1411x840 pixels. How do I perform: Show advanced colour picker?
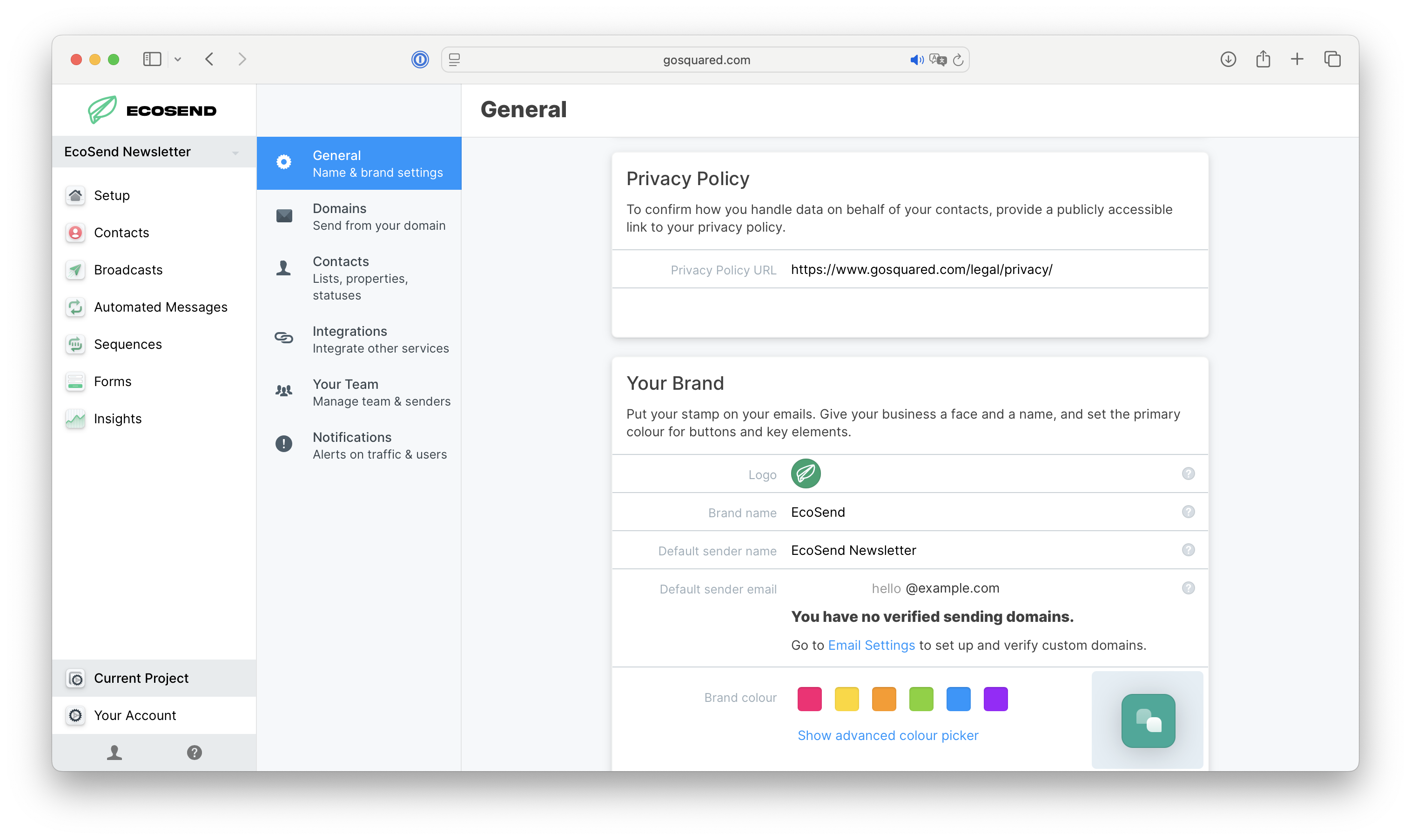point(887,735)
